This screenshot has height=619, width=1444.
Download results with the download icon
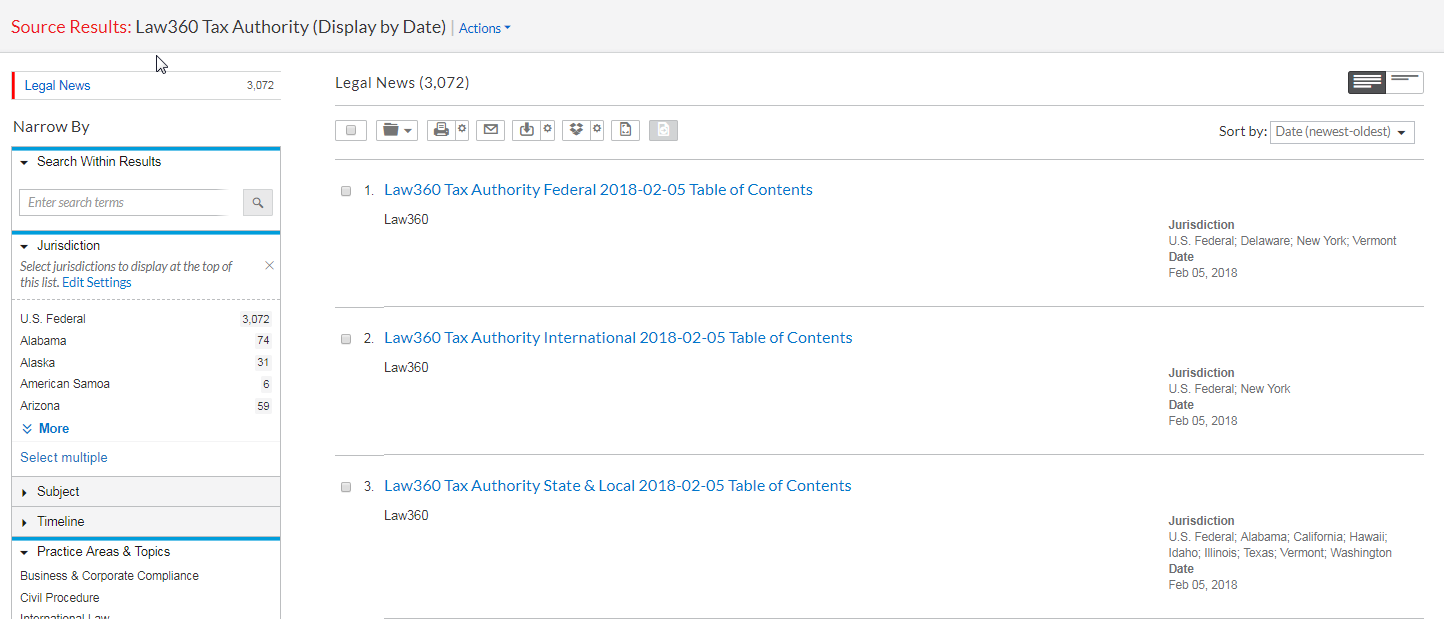click(x=526, y=130)
